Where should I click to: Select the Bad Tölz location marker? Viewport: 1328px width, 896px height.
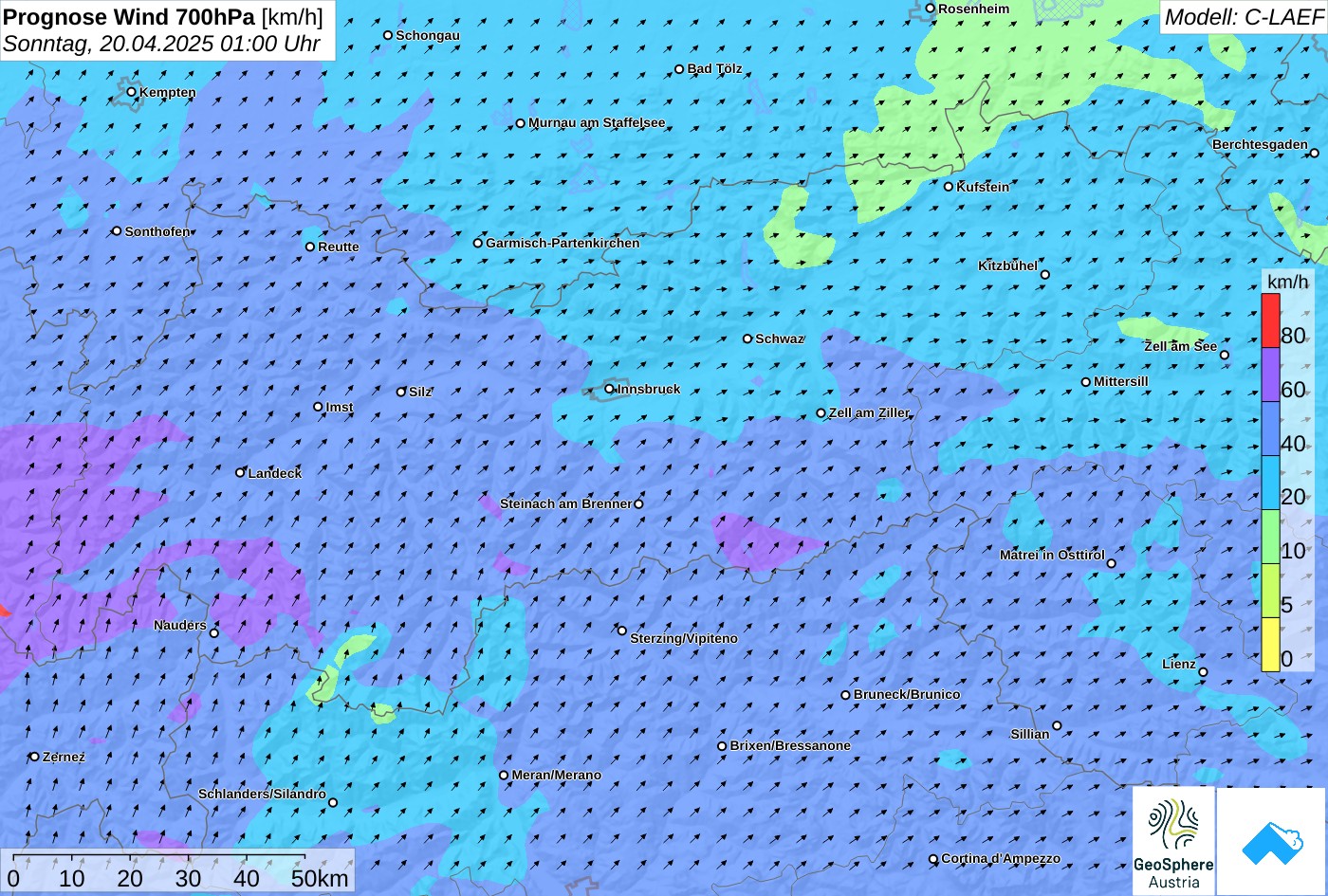(x=679, y=69)
